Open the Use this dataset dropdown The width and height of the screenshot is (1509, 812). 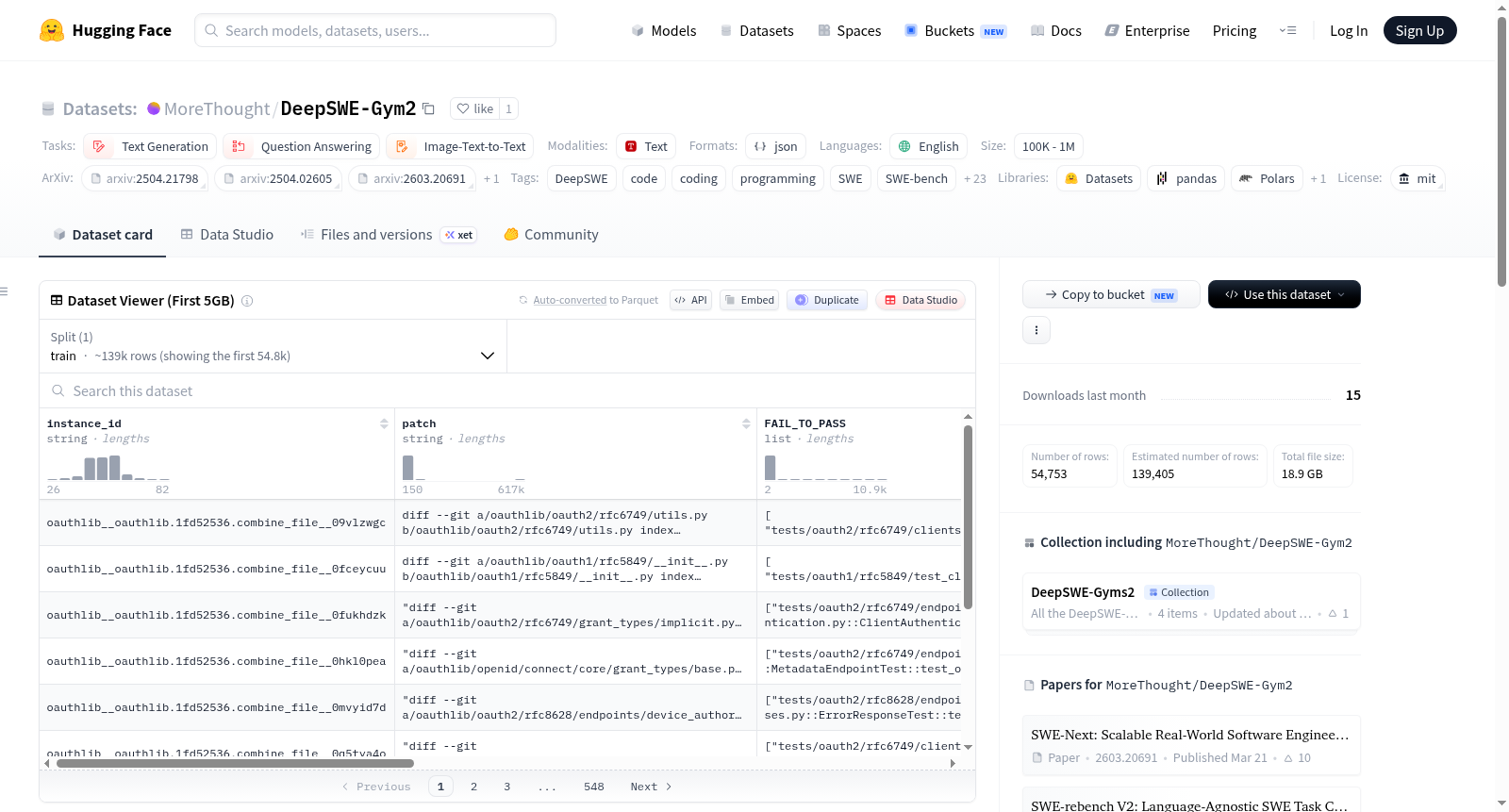1285,294
